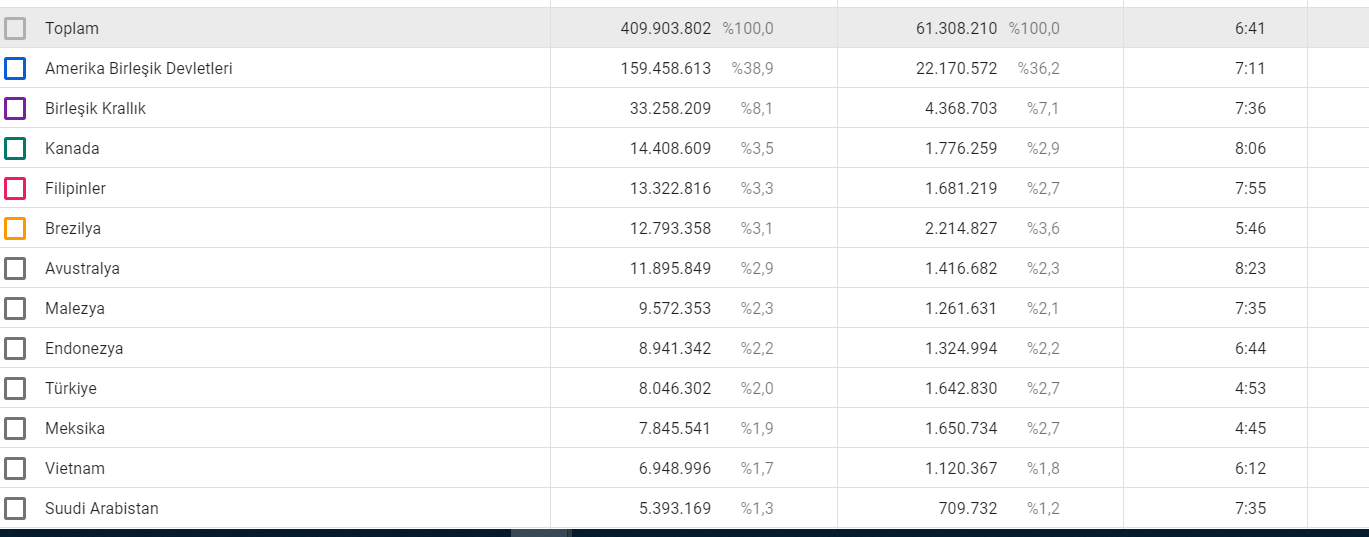Screen dimensions: 1369x537
Task: Click the Kanada average duration 8:06
Action: tap(1250, 149)
